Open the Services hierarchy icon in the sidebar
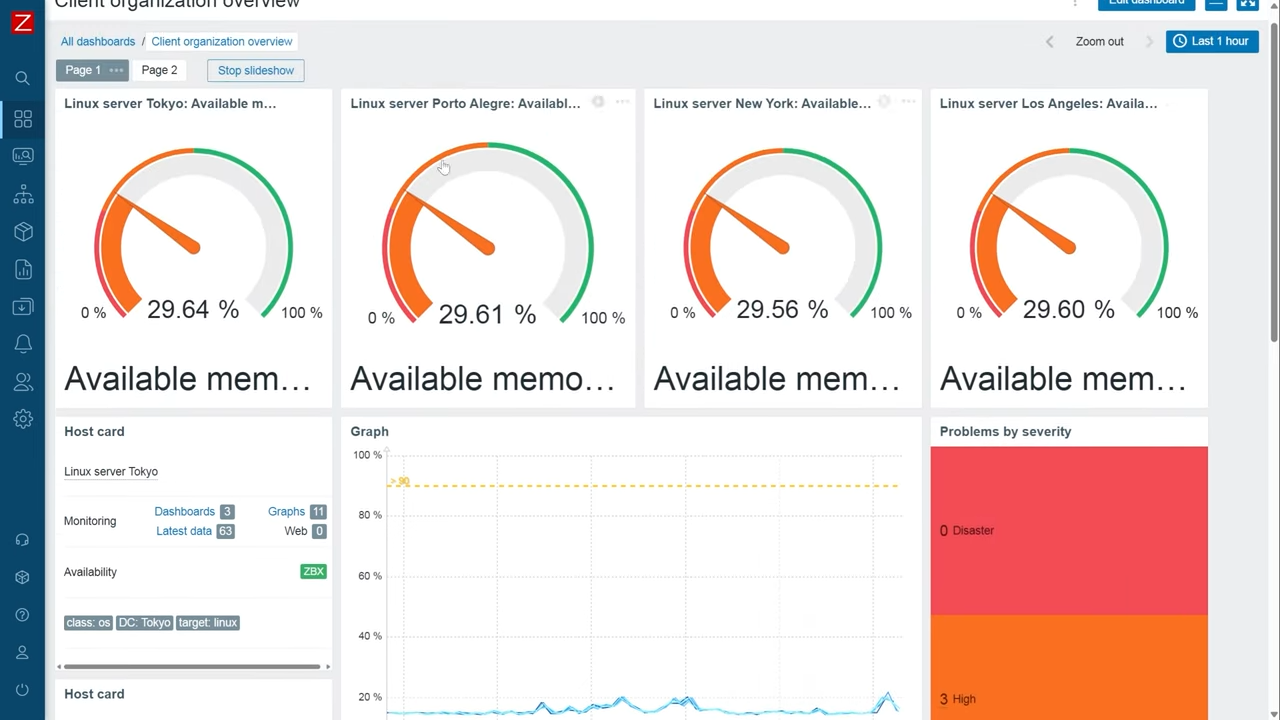The height and width of the screenshot is (720, 1280). click(22, 195)
